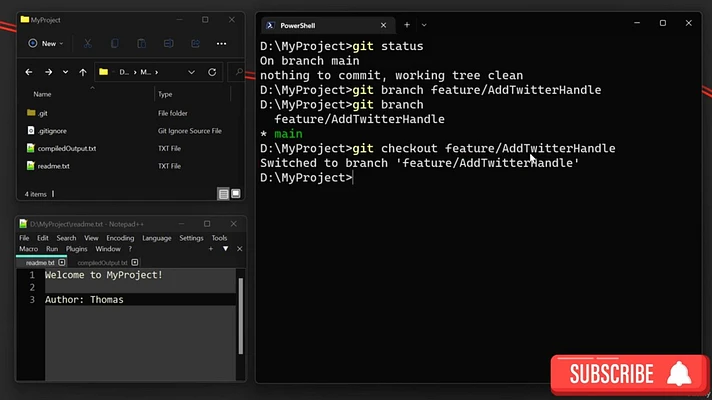Click the Paste icon in Explorer toolbar
This screenshot has height=400, width=712.
coord(141,44)
